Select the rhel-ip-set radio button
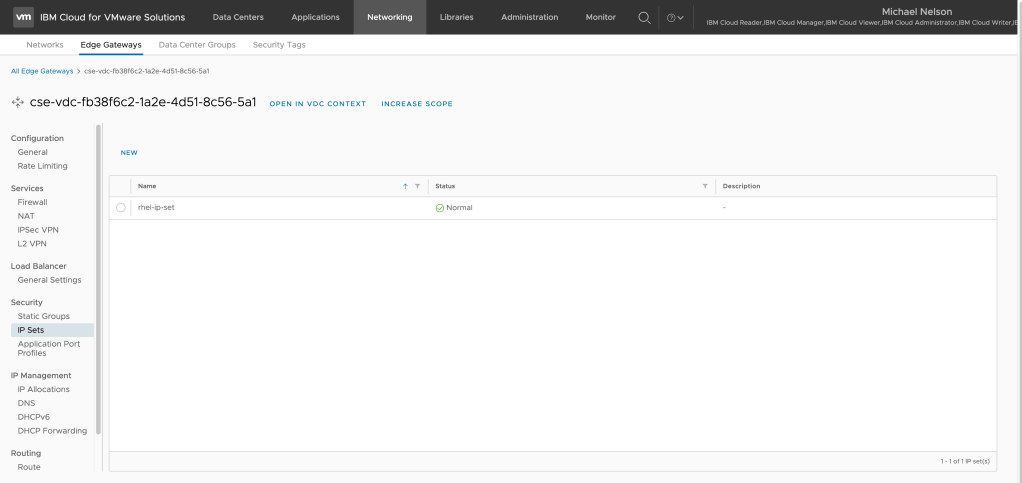This screenshot has width=1022, height=483. click(x=121, y=208)
